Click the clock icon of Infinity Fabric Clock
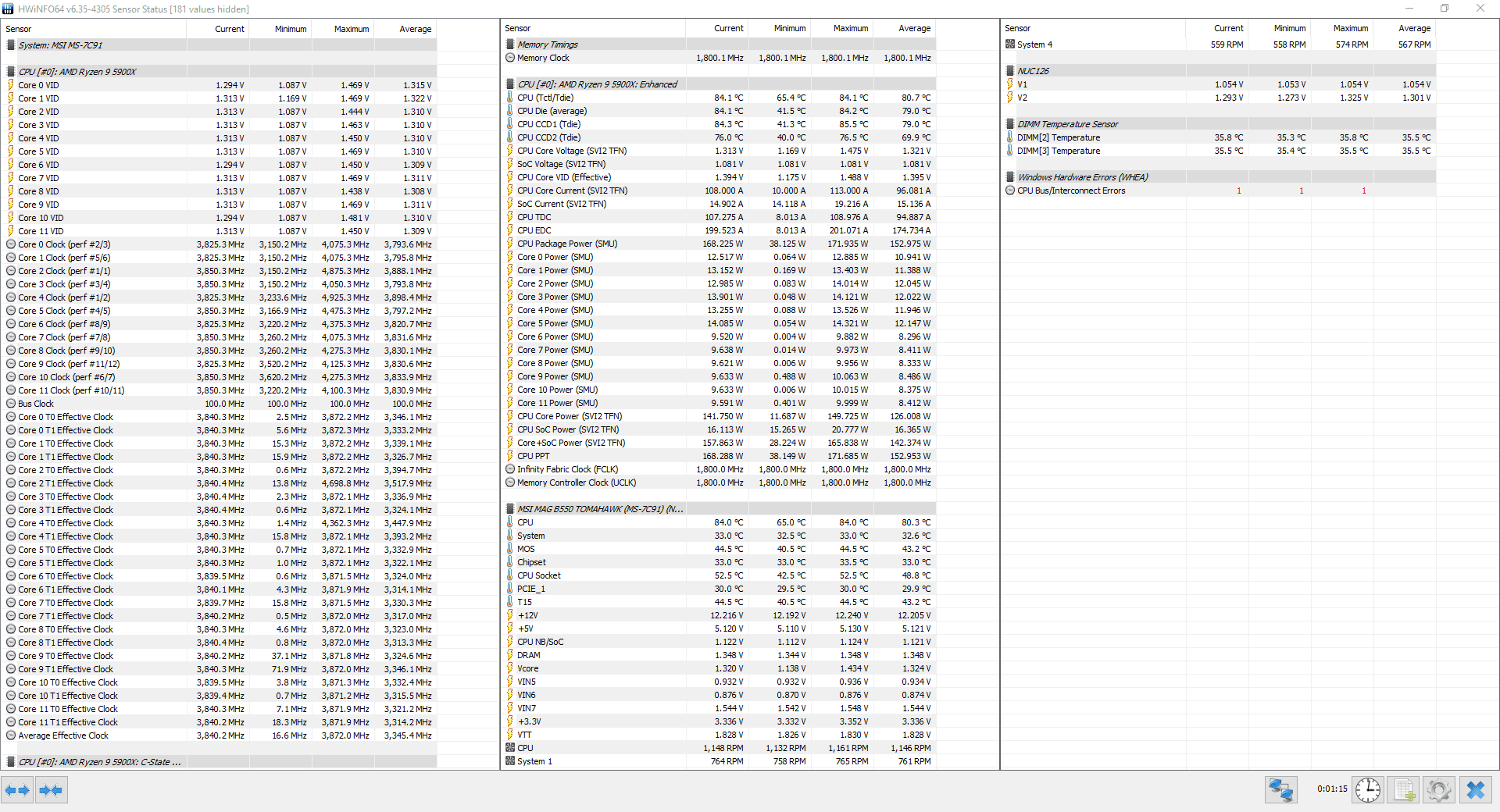Screen dimensions: 1500x812 pyautogui.click(x=510, y=469)
